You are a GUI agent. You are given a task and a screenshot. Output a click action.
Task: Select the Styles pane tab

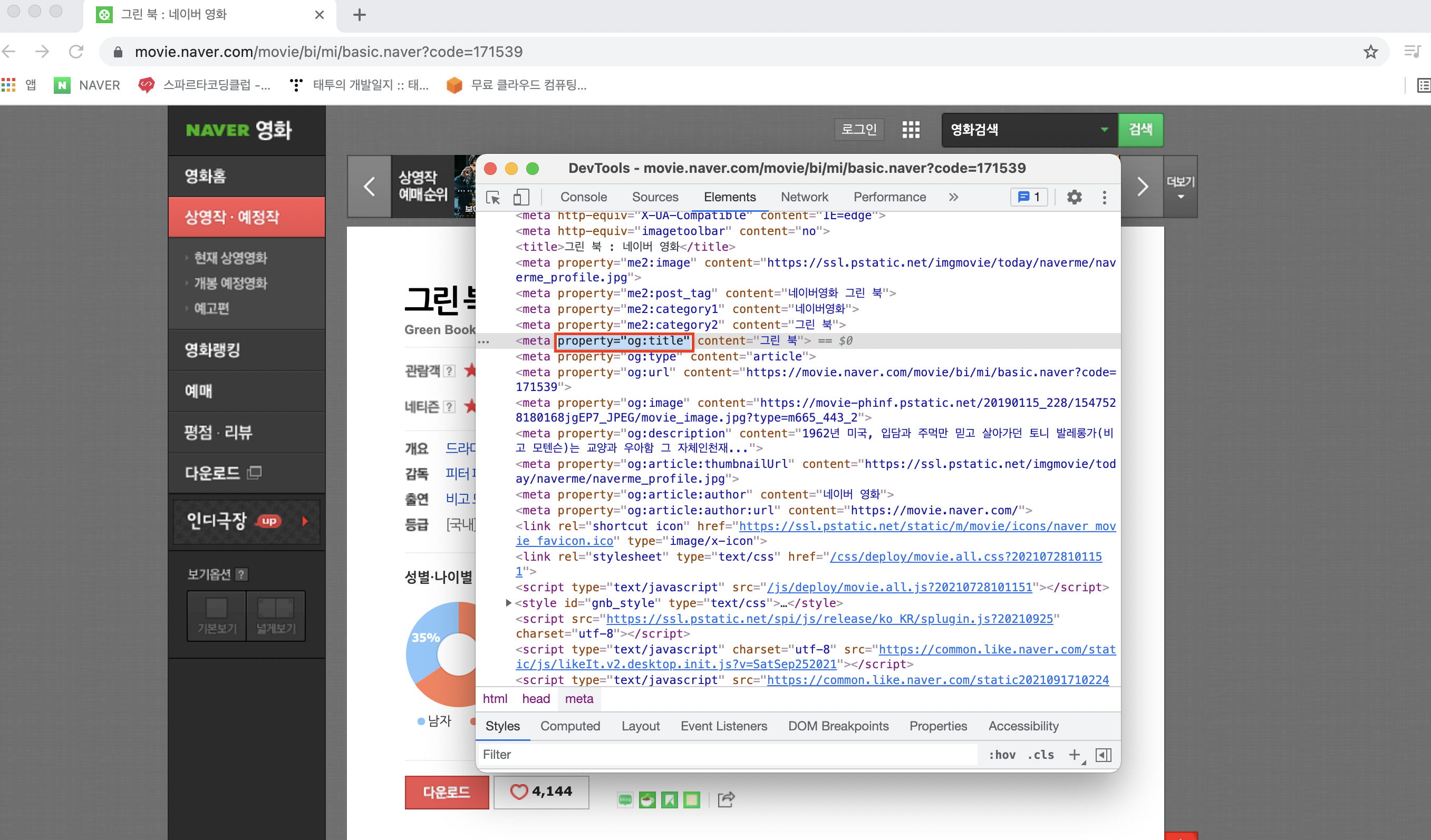502,726
